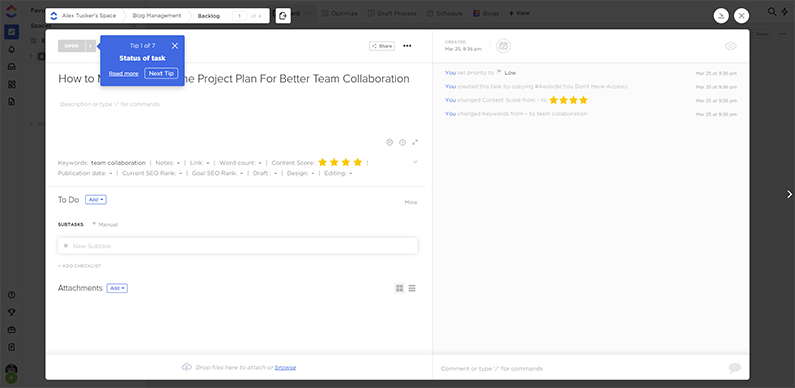
Task: Set due date with dashed calendar icon
Action: point(503,46)
